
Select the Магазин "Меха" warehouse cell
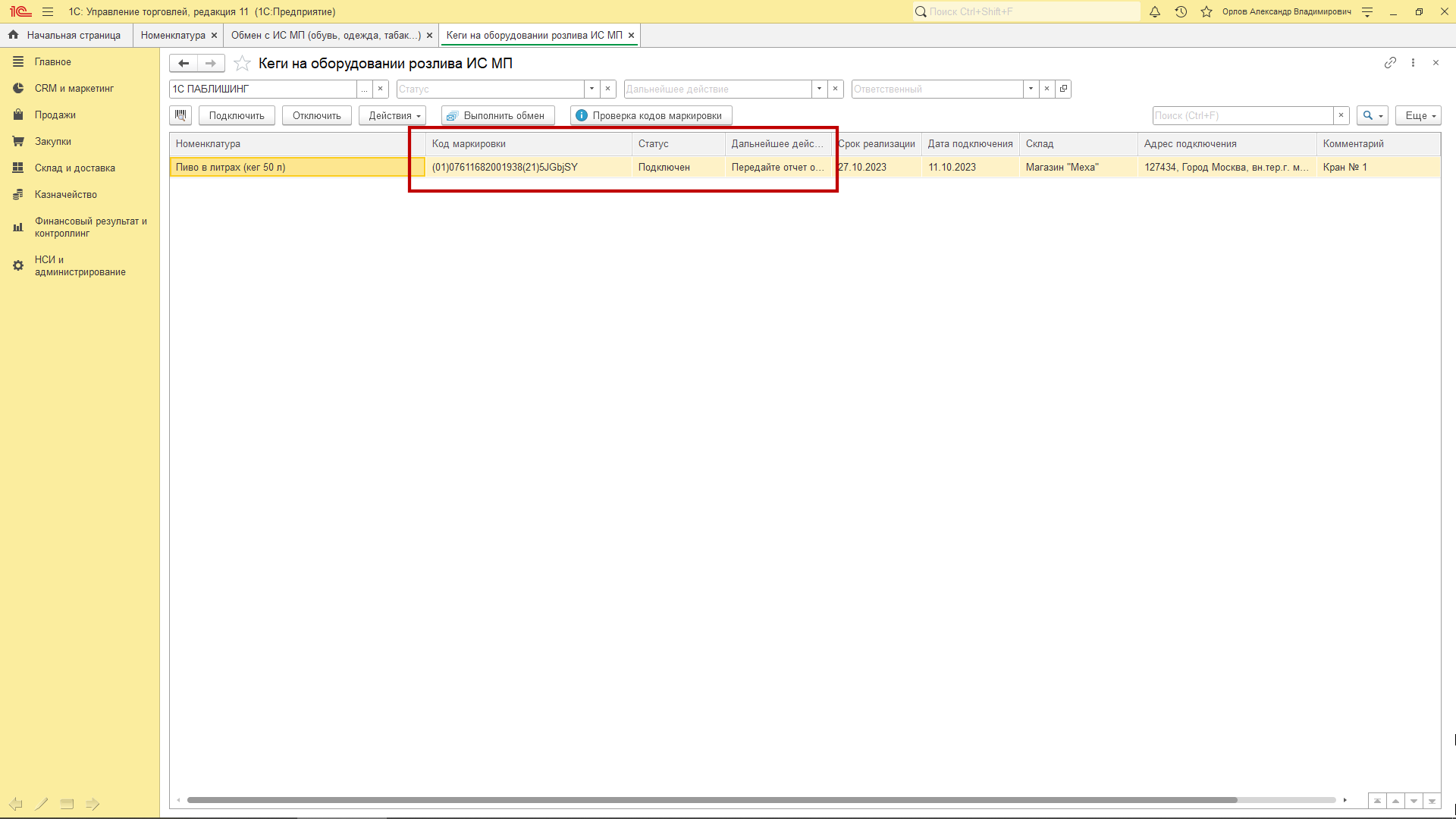click(x=1078, y=168)
